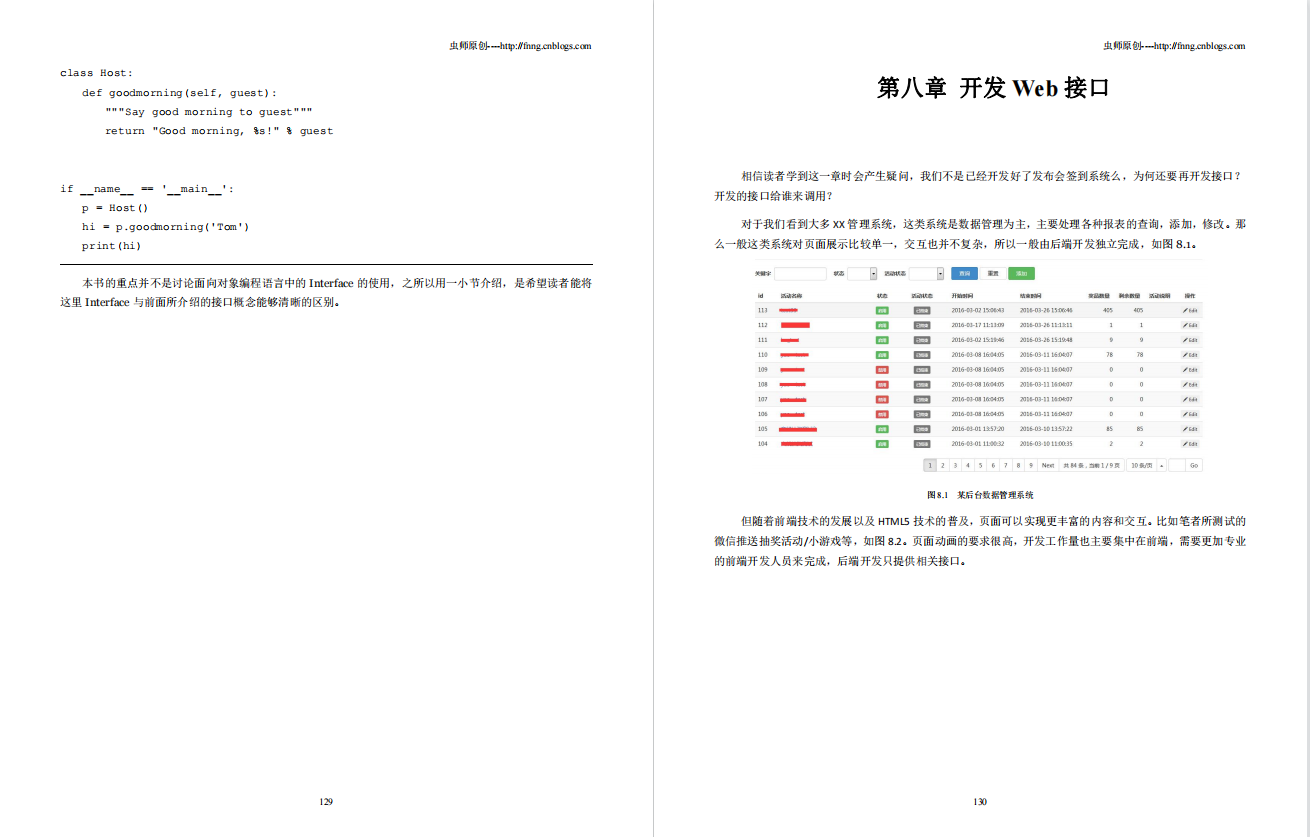Click the code line 'class Host:'
Image resolution: width=1310 pixels, height=837 pixels.
(x=97, y=73)
